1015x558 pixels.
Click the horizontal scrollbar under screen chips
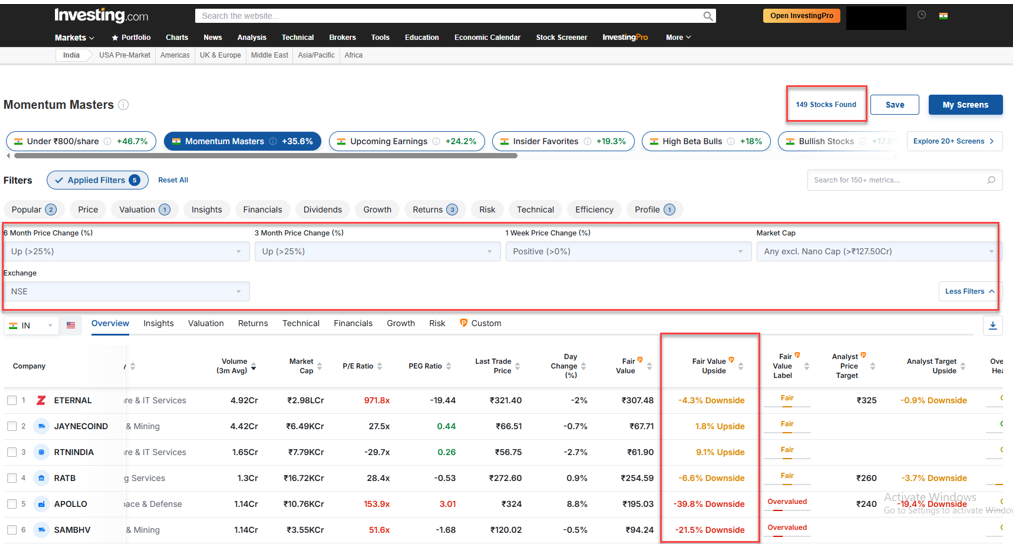265,156
